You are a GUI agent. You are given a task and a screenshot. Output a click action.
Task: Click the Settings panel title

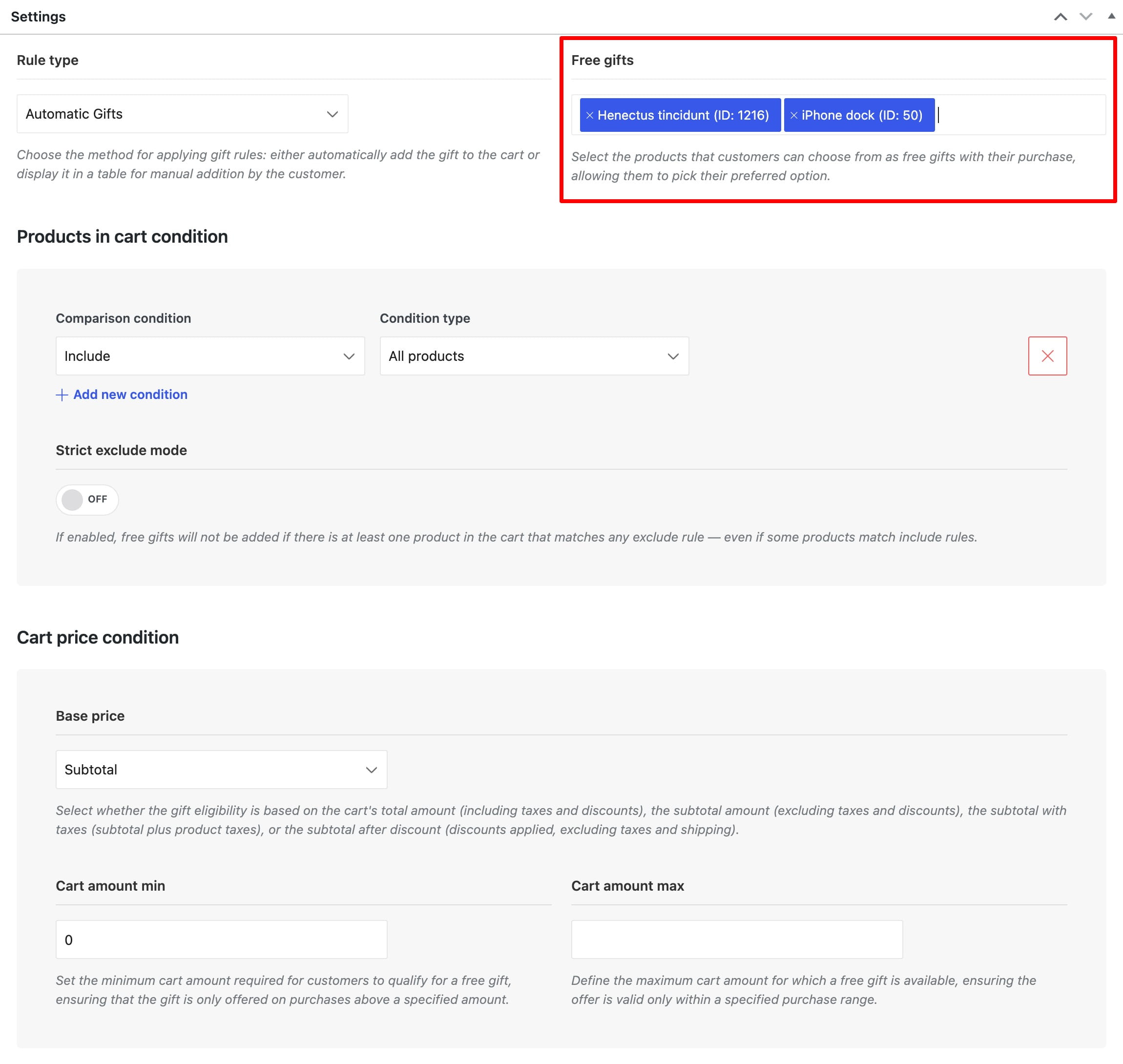(38, 17)
